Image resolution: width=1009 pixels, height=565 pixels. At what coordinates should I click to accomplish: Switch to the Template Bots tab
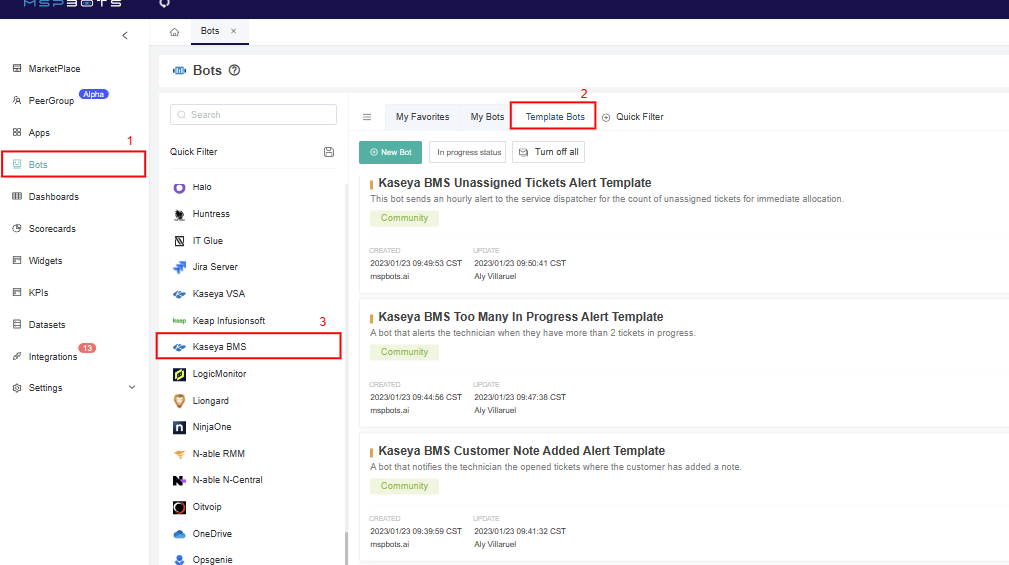pyautogui.click(x=555, y=117)
